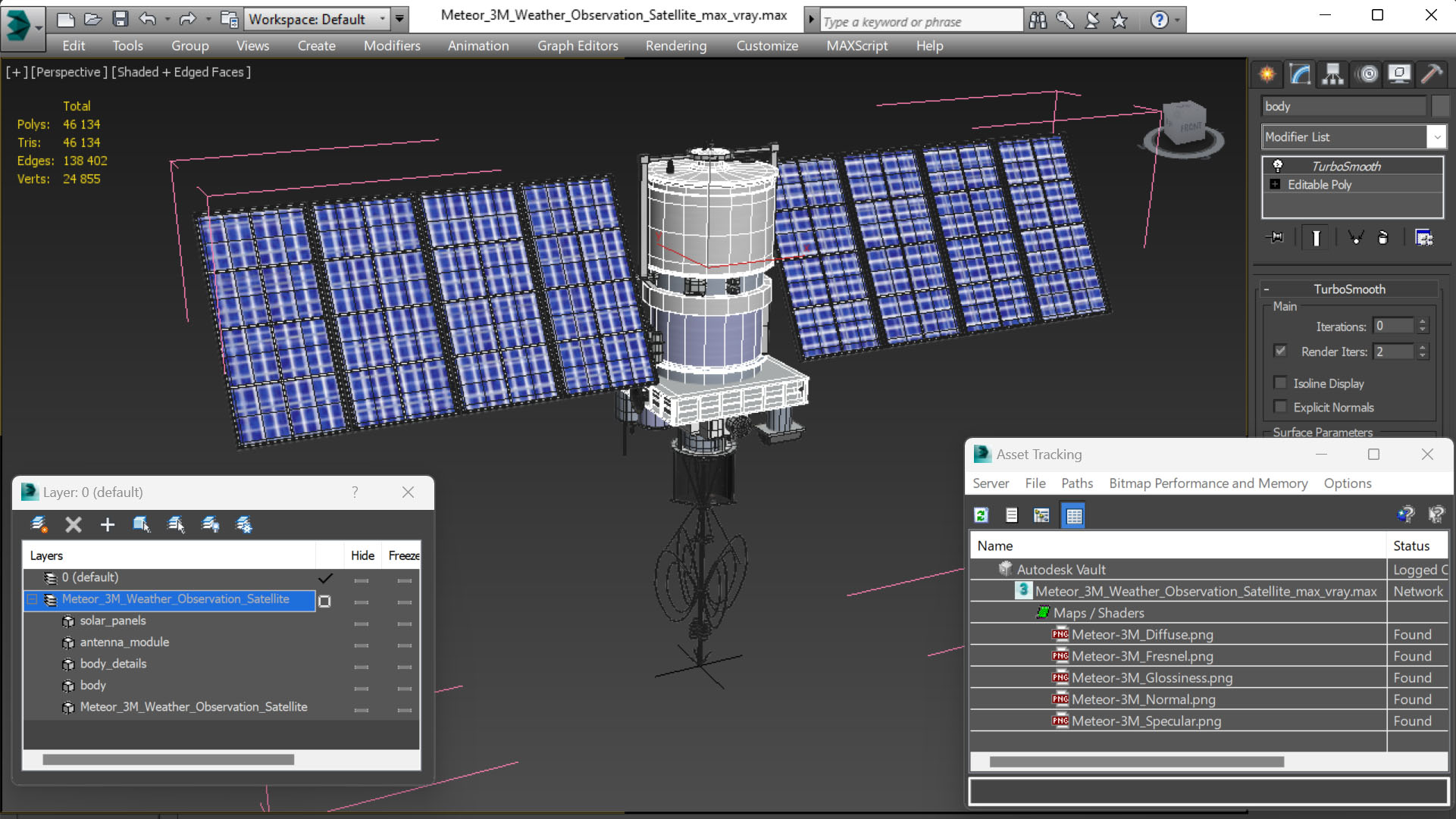Open the Rendering menu
The image size is (1456, 819).
[x=676, y=45]
